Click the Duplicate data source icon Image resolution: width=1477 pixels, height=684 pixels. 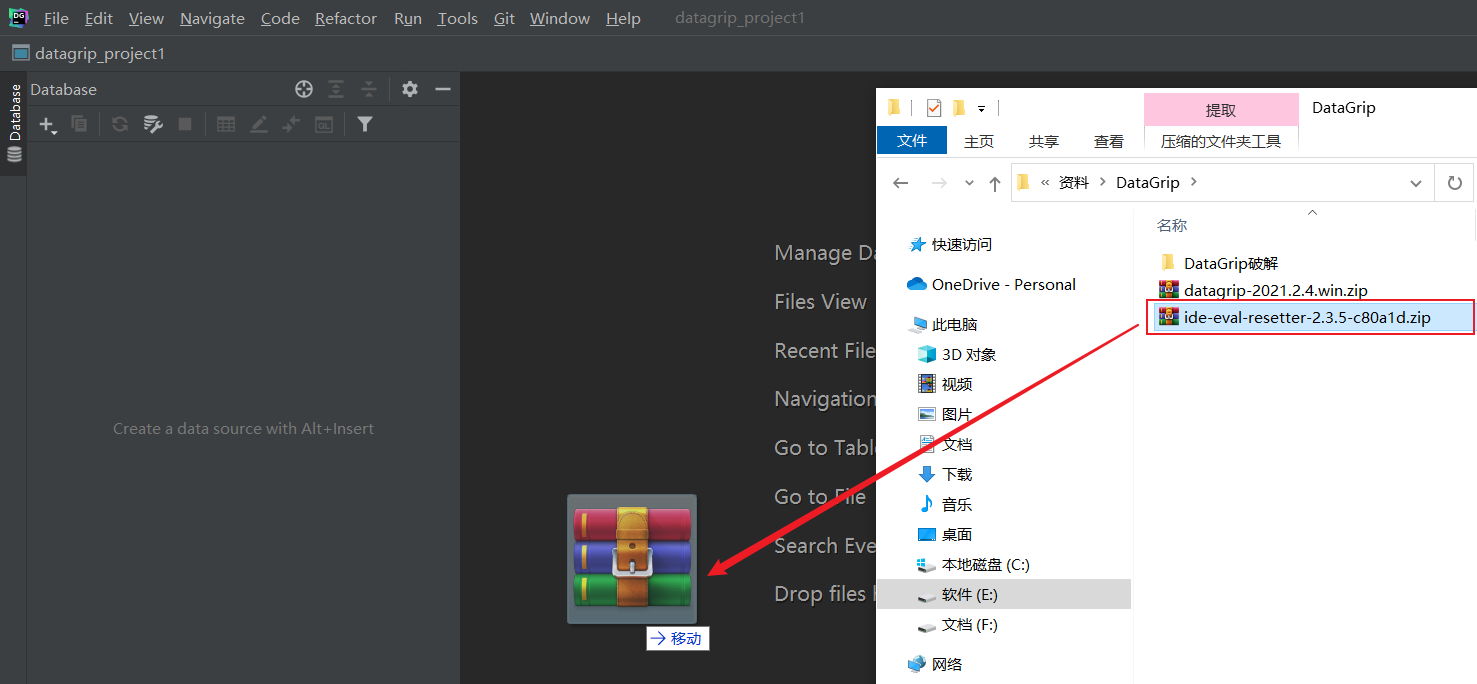pos(79,124)
